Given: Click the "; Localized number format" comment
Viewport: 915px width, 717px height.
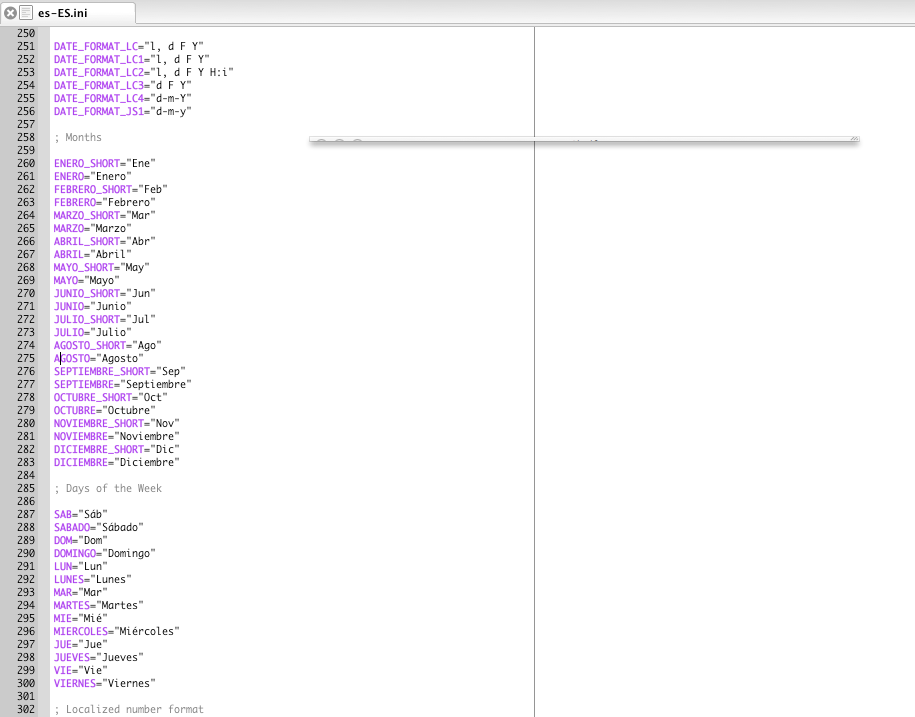Looking at the screenshot, I should click(129, 709).
